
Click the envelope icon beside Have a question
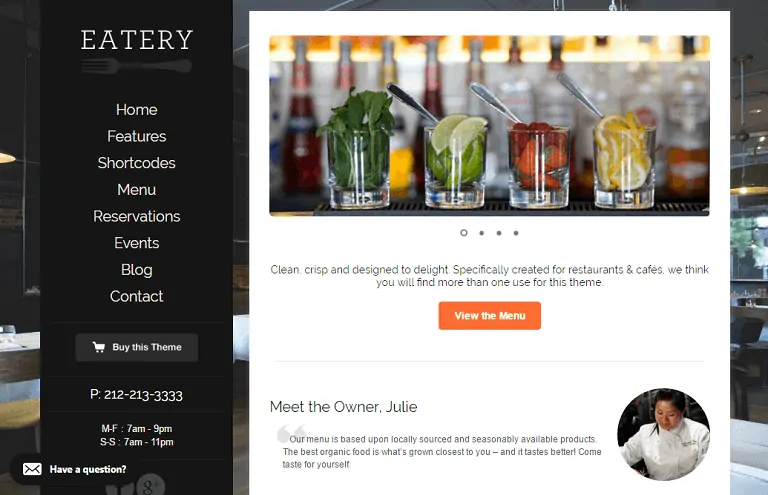point(32,469)
